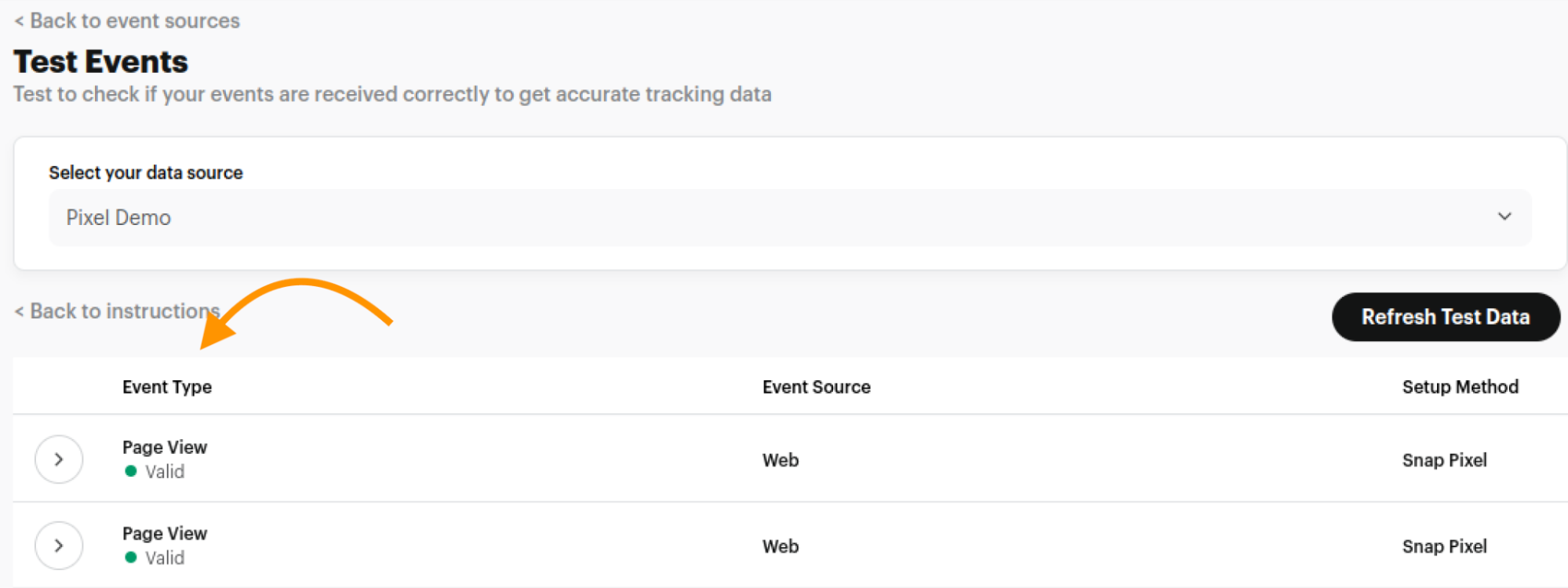Click green Valid status dot in first row

[x=131, y=471]
